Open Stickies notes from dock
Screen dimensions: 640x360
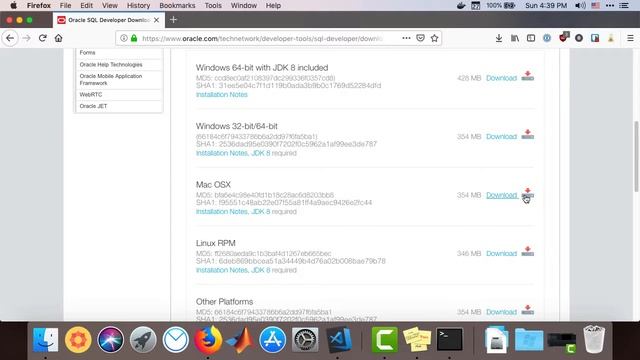click(417, 340)
